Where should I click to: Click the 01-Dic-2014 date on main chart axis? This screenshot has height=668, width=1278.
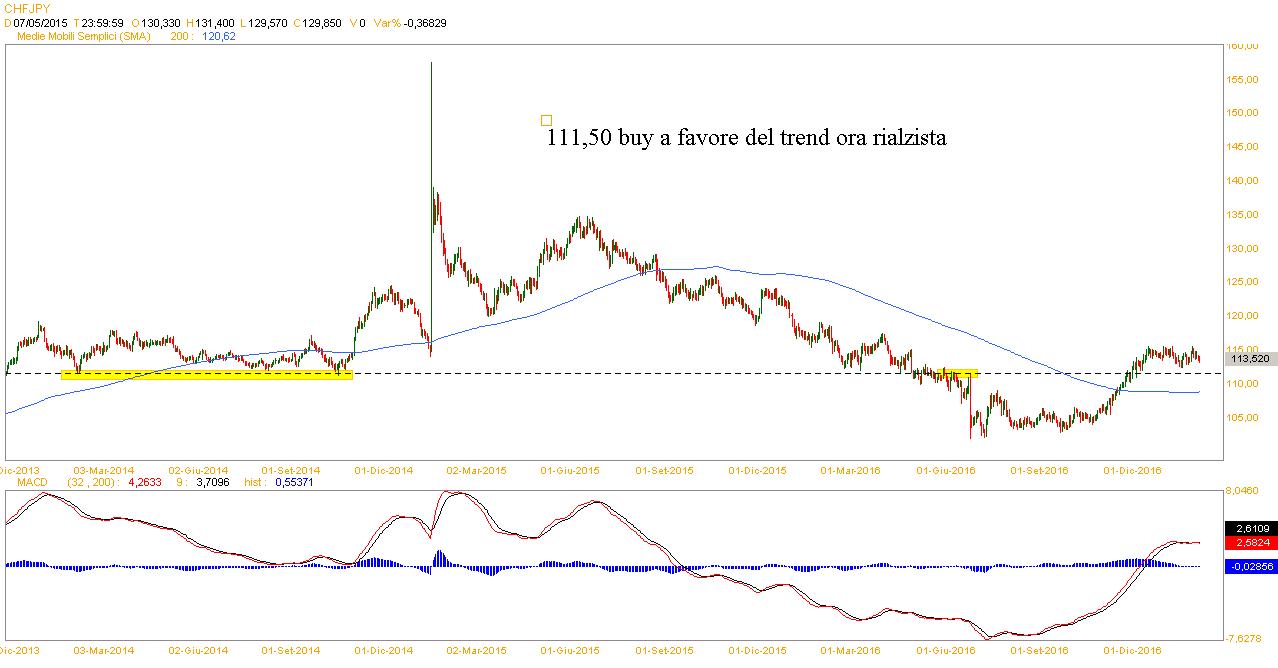(385, 469)
